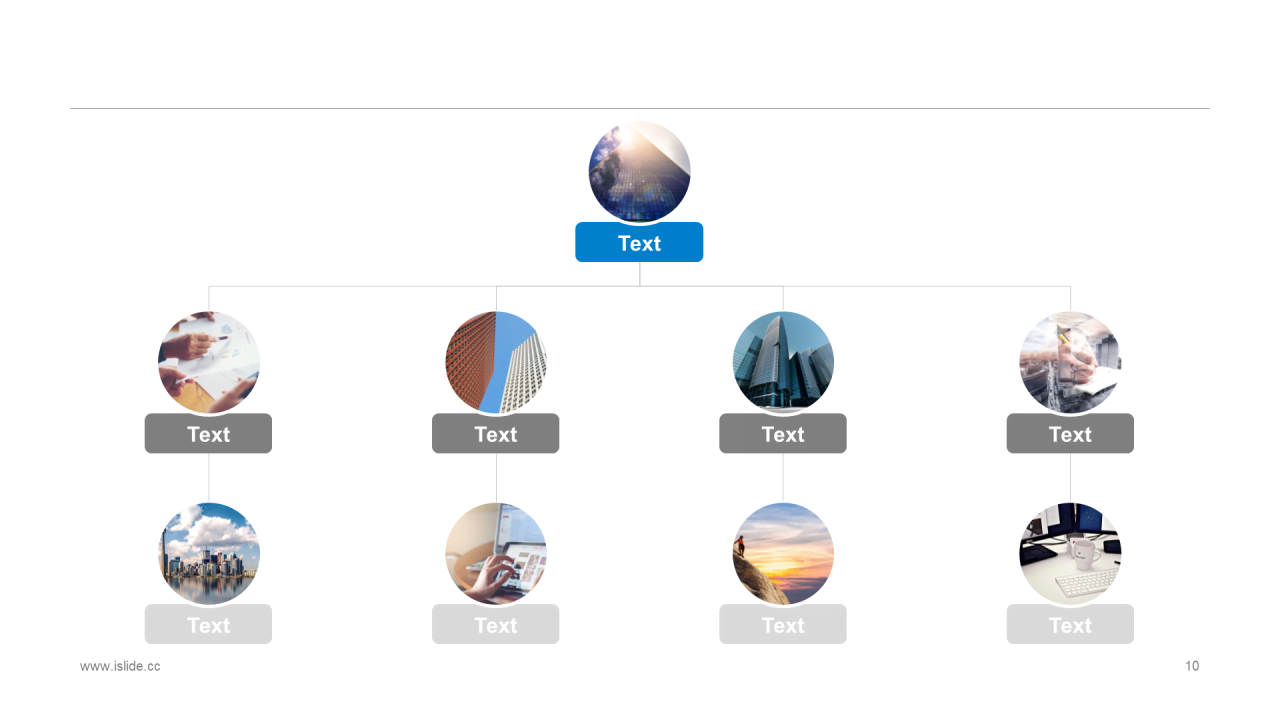The image size is (1280, 720).
Task: Select the sunset cliff climber circular image
Action: [x=783, y=554]
